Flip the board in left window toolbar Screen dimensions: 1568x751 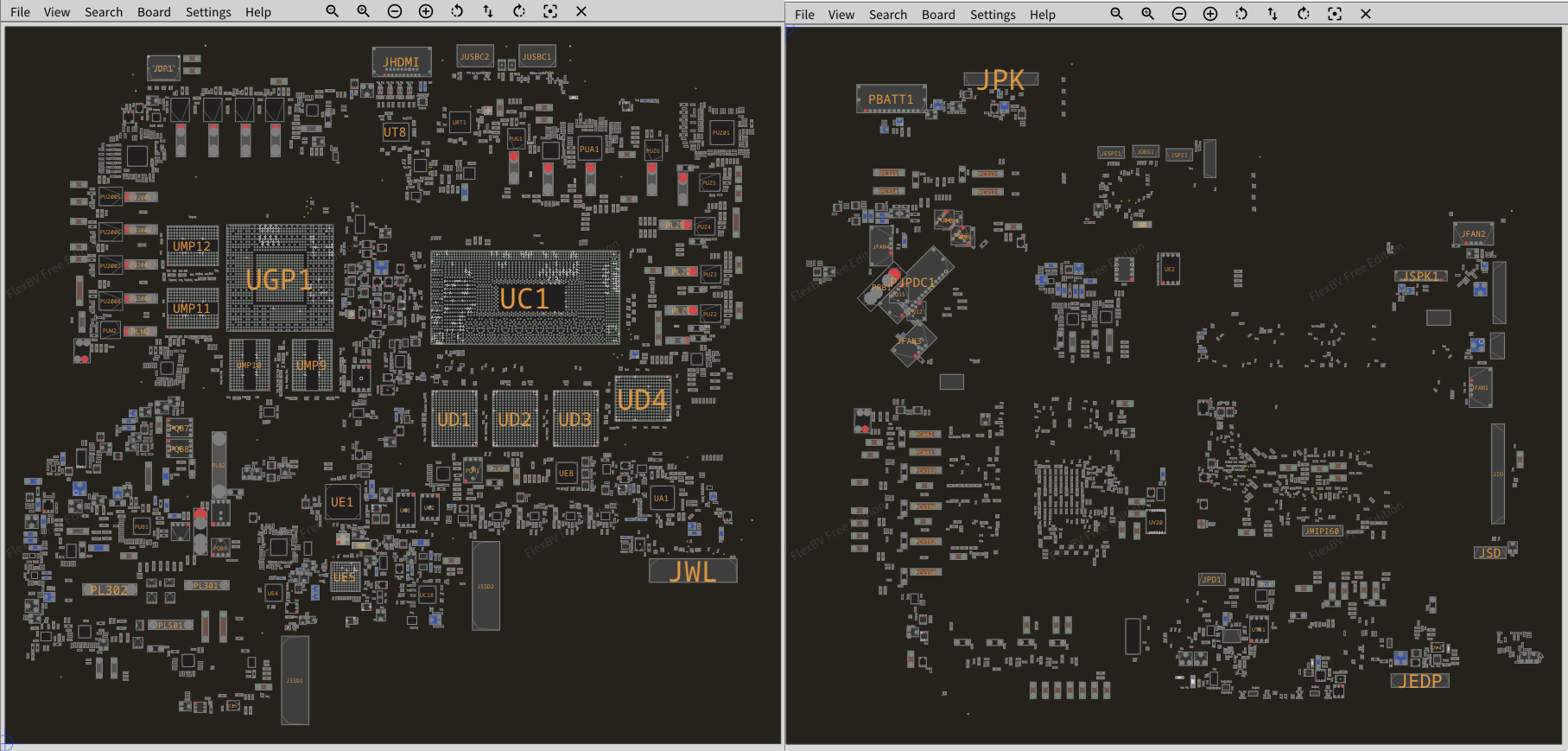coord(488,11)
